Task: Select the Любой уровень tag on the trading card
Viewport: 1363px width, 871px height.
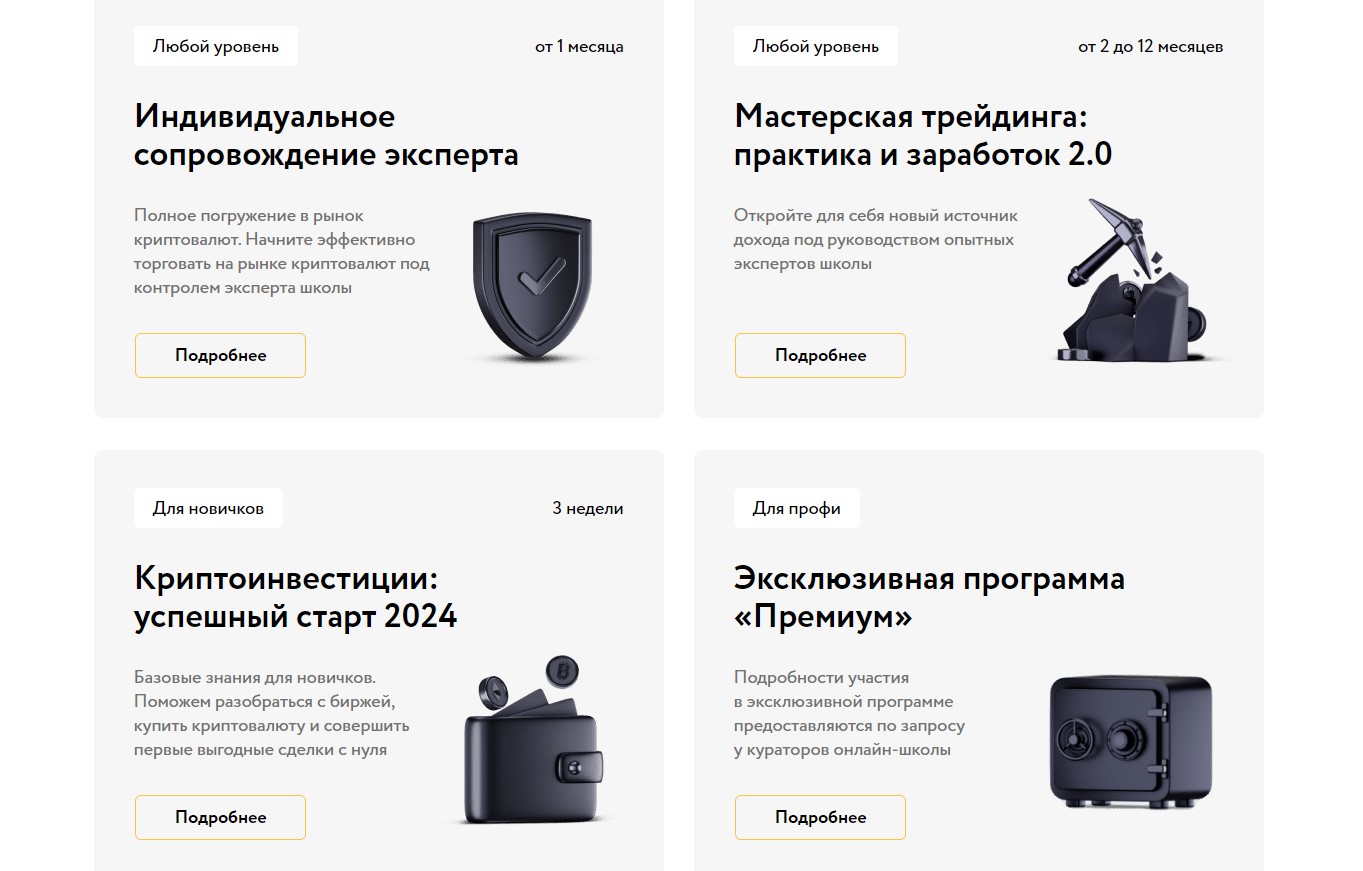Action: (x=816, y=46)
